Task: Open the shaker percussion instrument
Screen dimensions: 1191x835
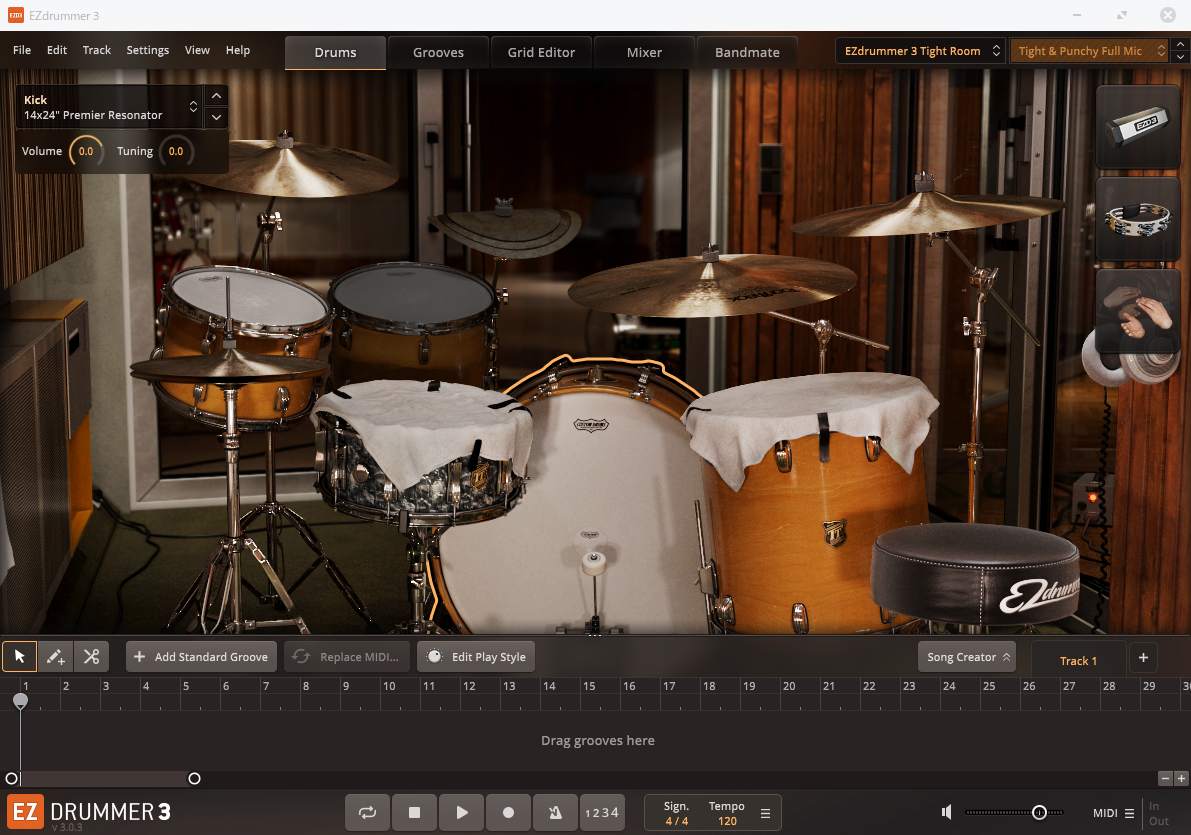Action: 1138,127
